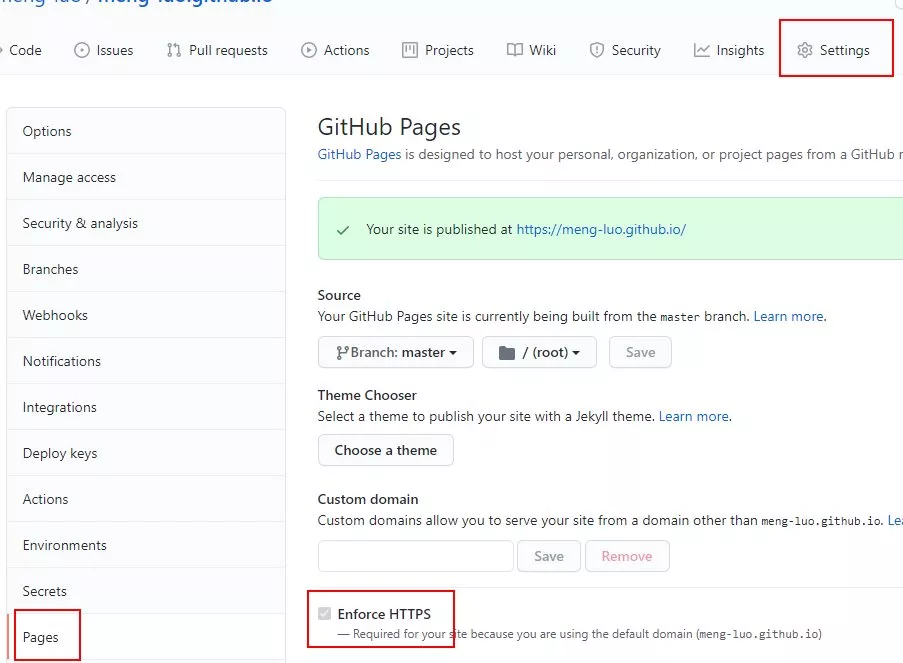The height and width of the screenshot is (663, 903).
Task: Click the Choose a theme button
Action: [x=386, y=450]
